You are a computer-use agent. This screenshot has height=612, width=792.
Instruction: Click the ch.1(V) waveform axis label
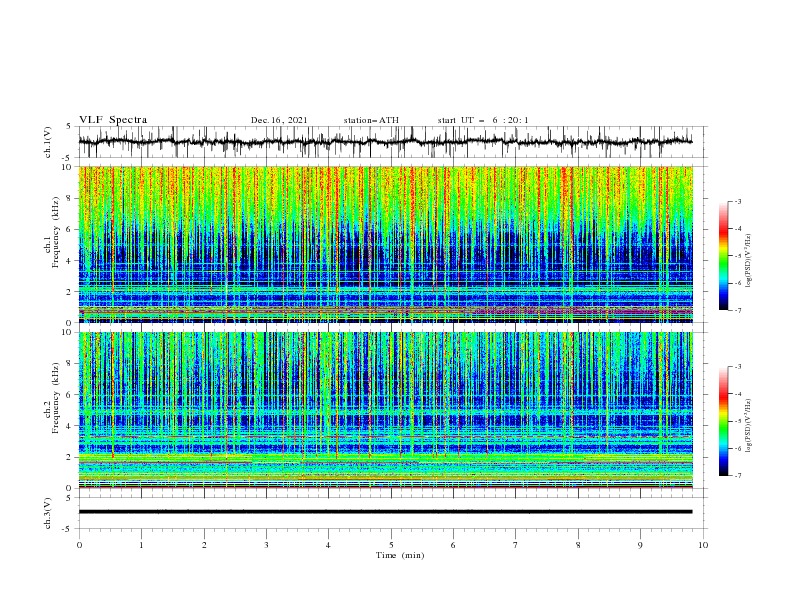[48, 142]
